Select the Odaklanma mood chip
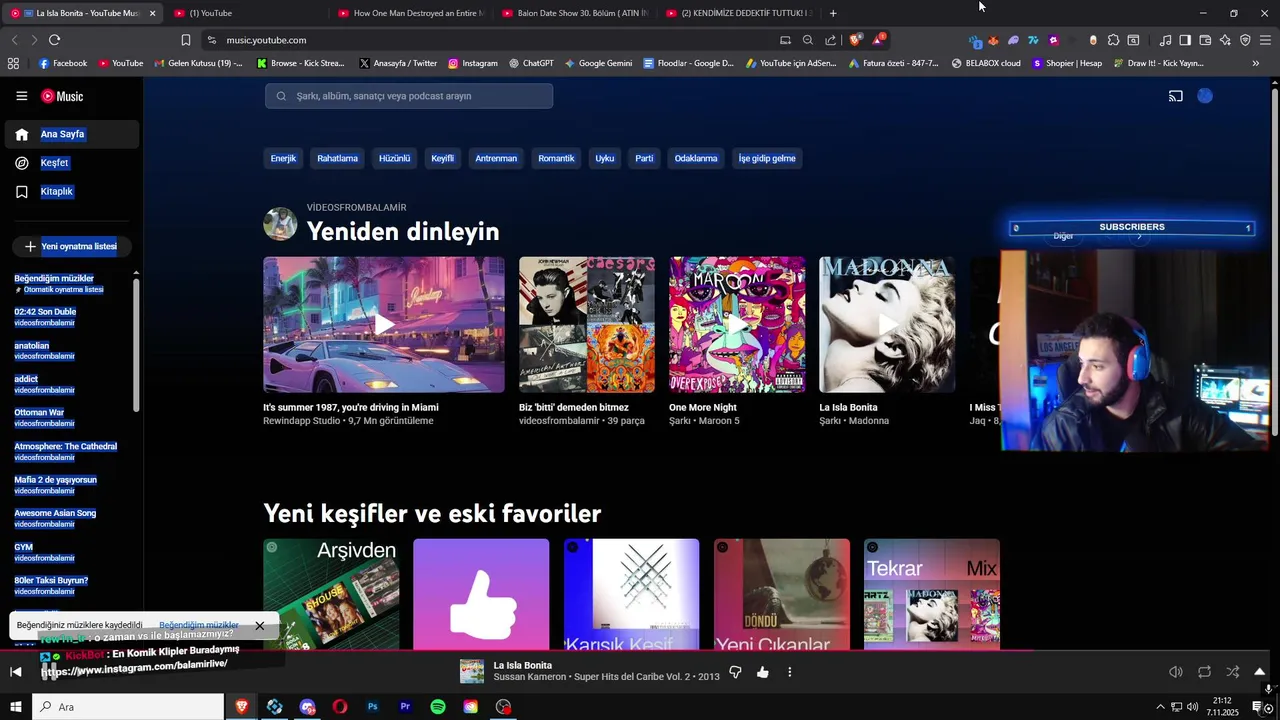 click(x=696, y=158)
